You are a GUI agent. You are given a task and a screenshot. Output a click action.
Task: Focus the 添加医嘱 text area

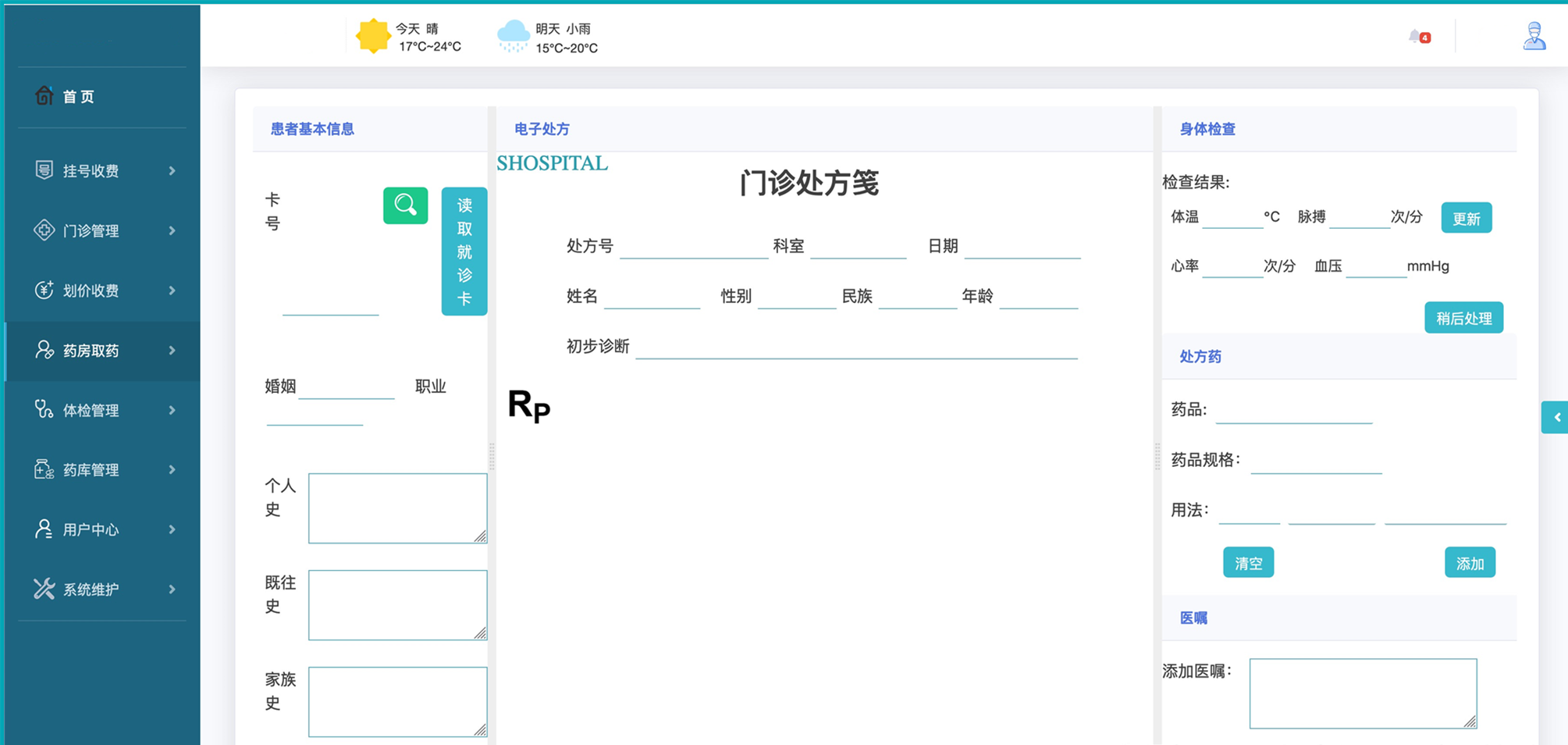click(1362, 693)
